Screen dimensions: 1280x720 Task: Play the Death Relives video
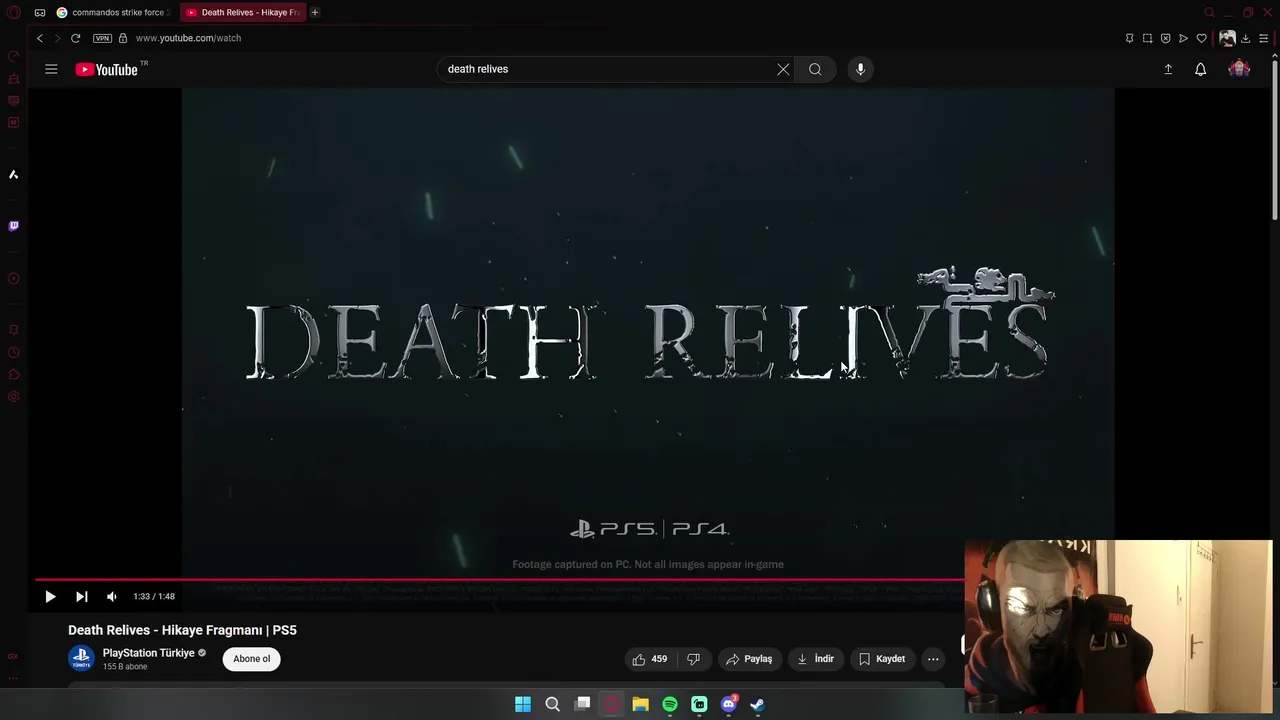pos(50,596)
